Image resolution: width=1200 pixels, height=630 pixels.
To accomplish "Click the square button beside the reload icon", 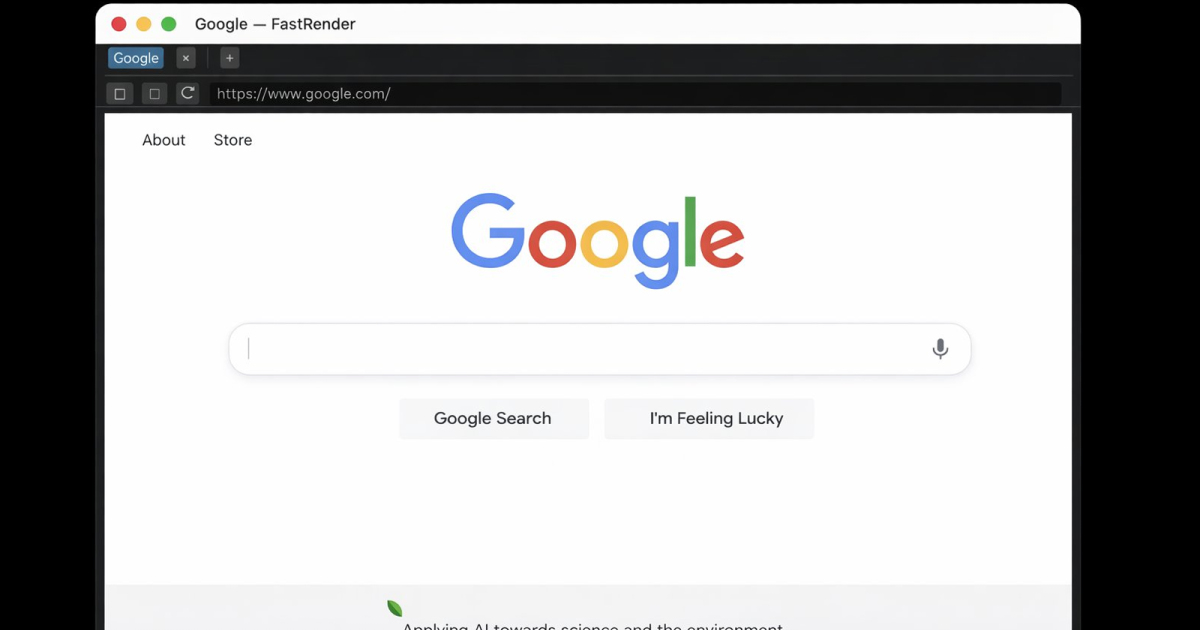I will (154, 93).
